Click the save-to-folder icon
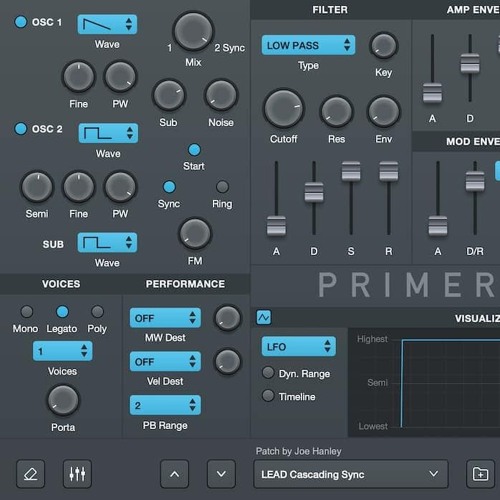Viewport: 500px width, 500px height. (x=480, y=474)
